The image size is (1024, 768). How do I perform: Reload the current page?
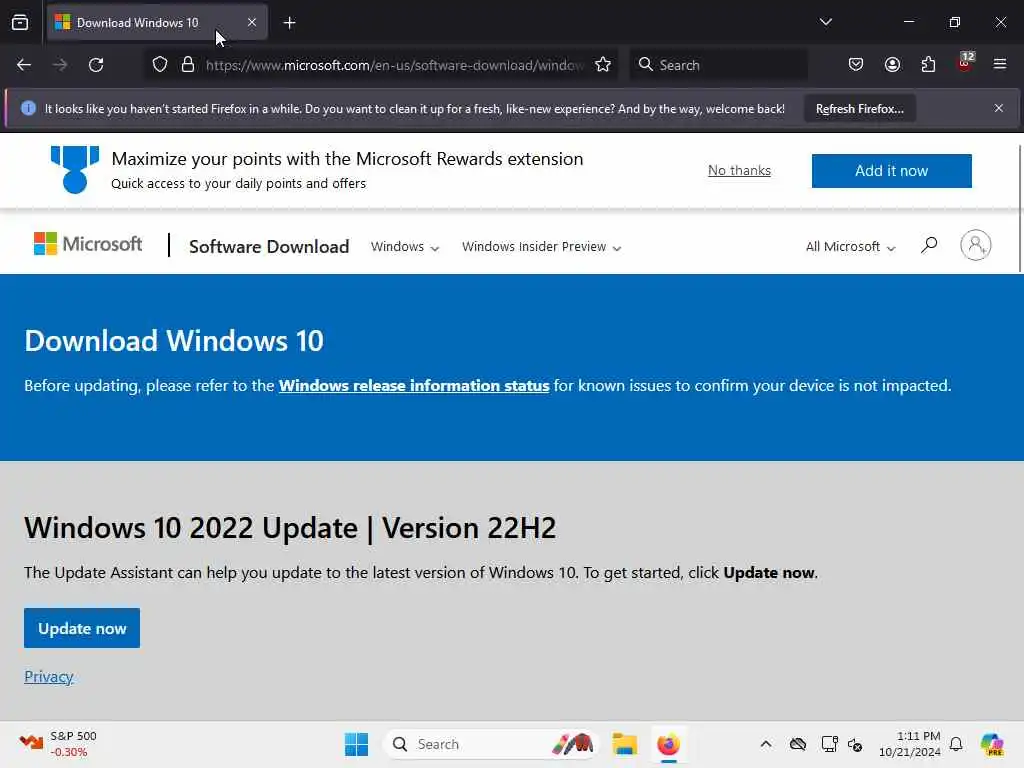pyautogui.click(x=96, y=65)
